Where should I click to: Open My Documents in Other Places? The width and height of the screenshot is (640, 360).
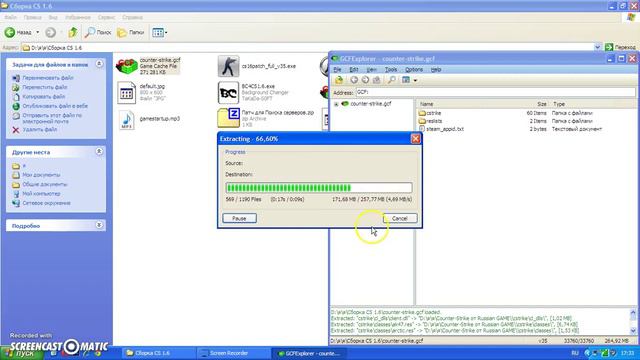41,175
